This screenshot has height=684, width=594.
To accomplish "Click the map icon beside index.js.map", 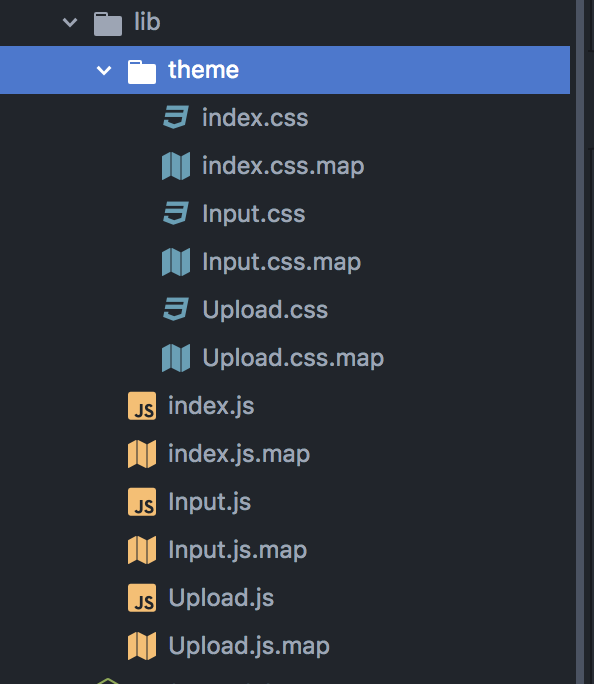I will pyautogui.click(x=142, y=454).
